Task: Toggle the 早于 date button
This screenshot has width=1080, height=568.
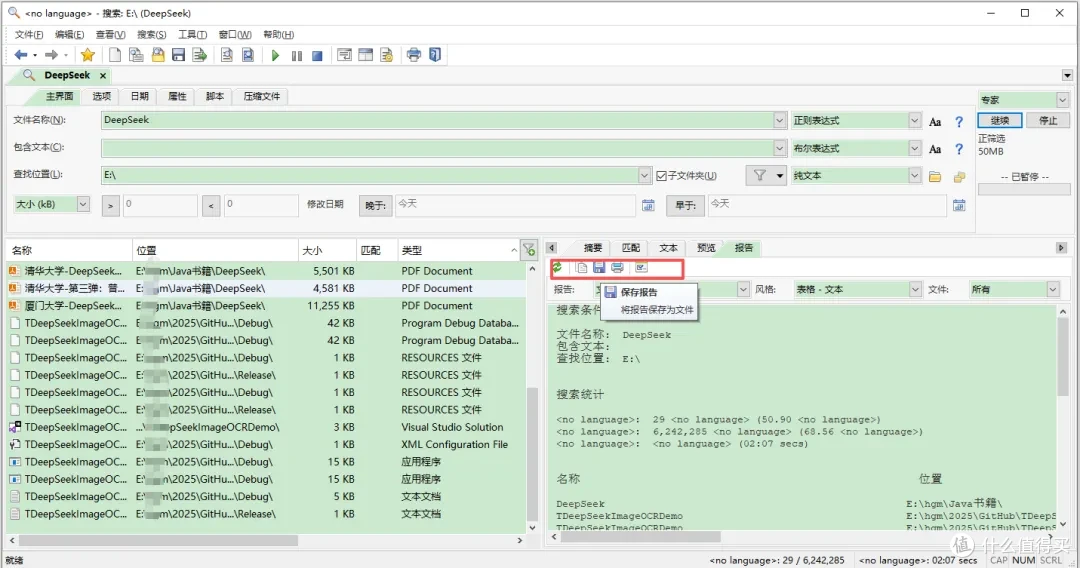Action: (x=685, y=205)
